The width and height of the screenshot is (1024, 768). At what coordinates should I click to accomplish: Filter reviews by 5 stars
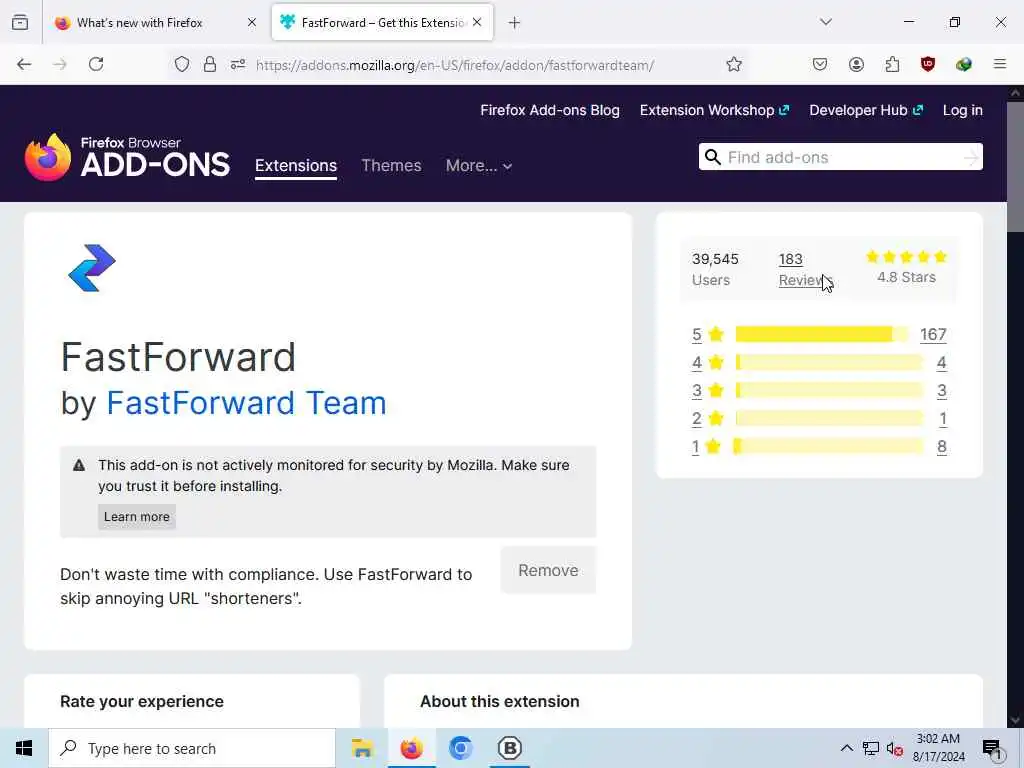(x=708, y=334)
